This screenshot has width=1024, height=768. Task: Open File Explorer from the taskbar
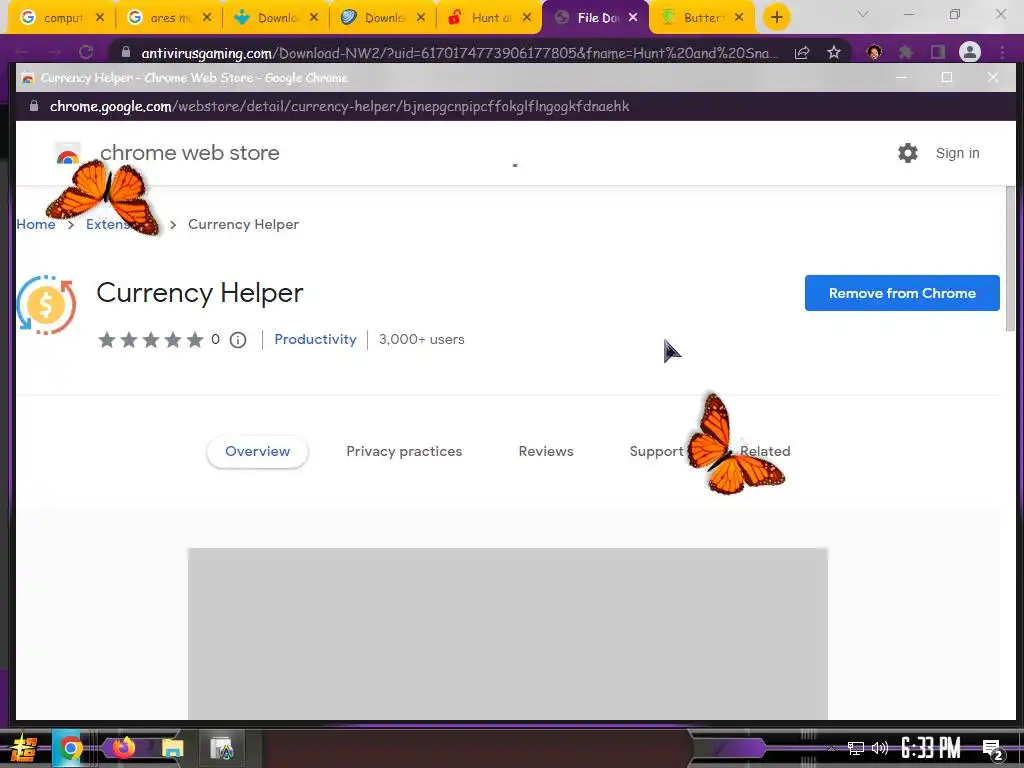[x=172, y=748]
